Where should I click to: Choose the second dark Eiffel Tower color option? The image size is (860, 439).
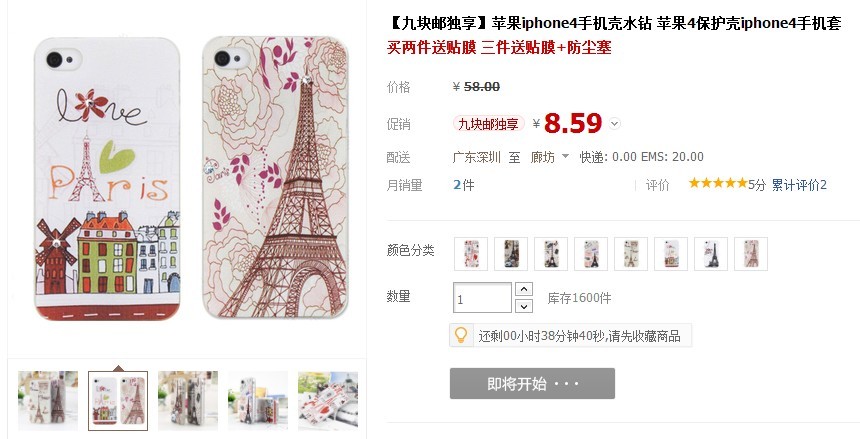click(511, 254)
